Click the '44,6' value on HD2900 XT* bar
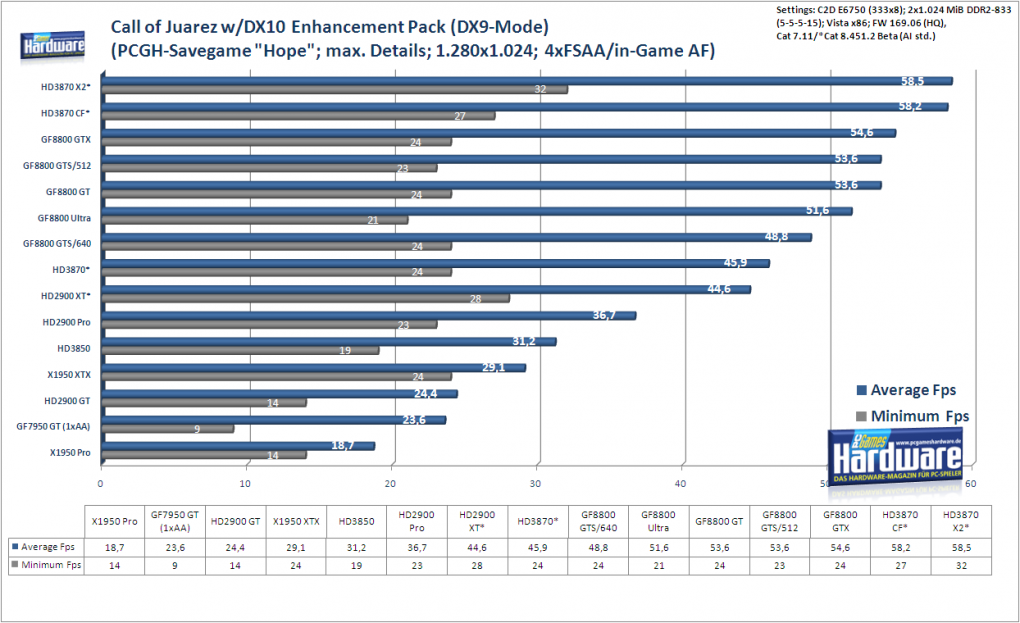 pos(719,289)
